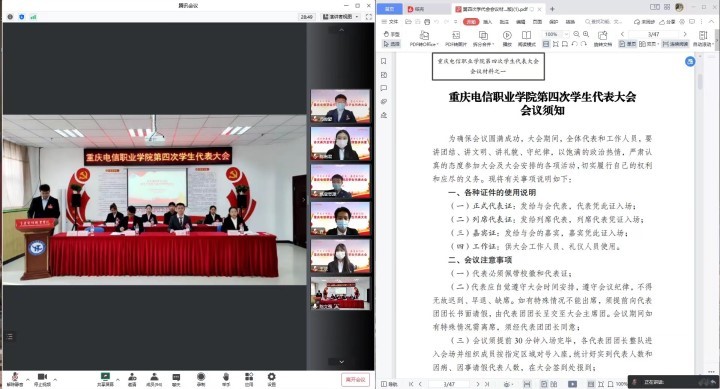
Task: Go to next page arrow beside 3/47
Action: click(x=685, y=34)
